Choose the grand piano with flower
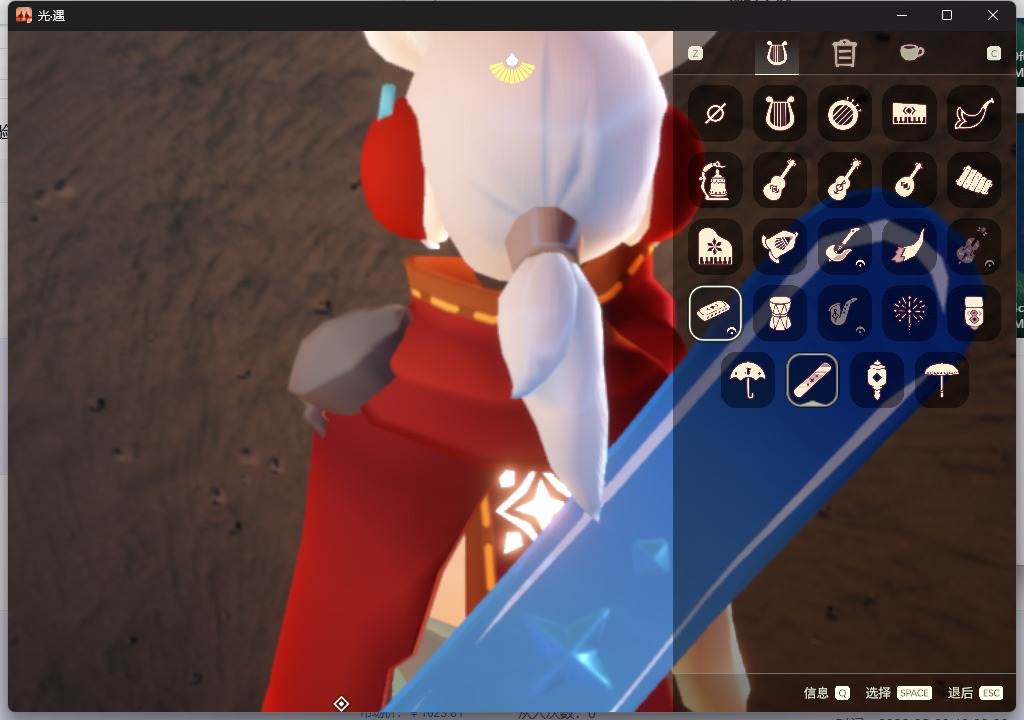1024x720 pixels. coord(715,247)
